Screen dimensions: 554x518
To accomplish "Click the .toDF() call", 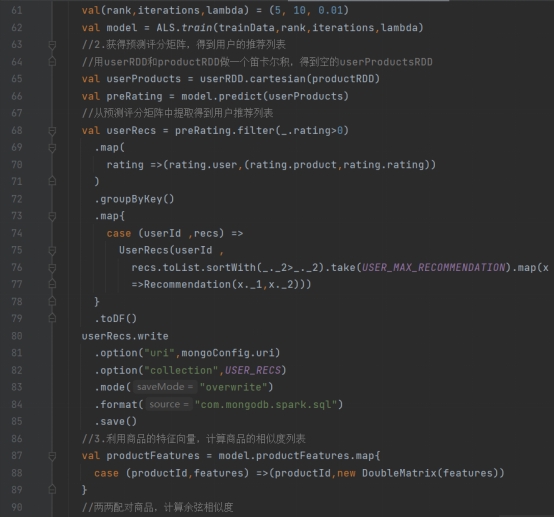I will point(116,319).
